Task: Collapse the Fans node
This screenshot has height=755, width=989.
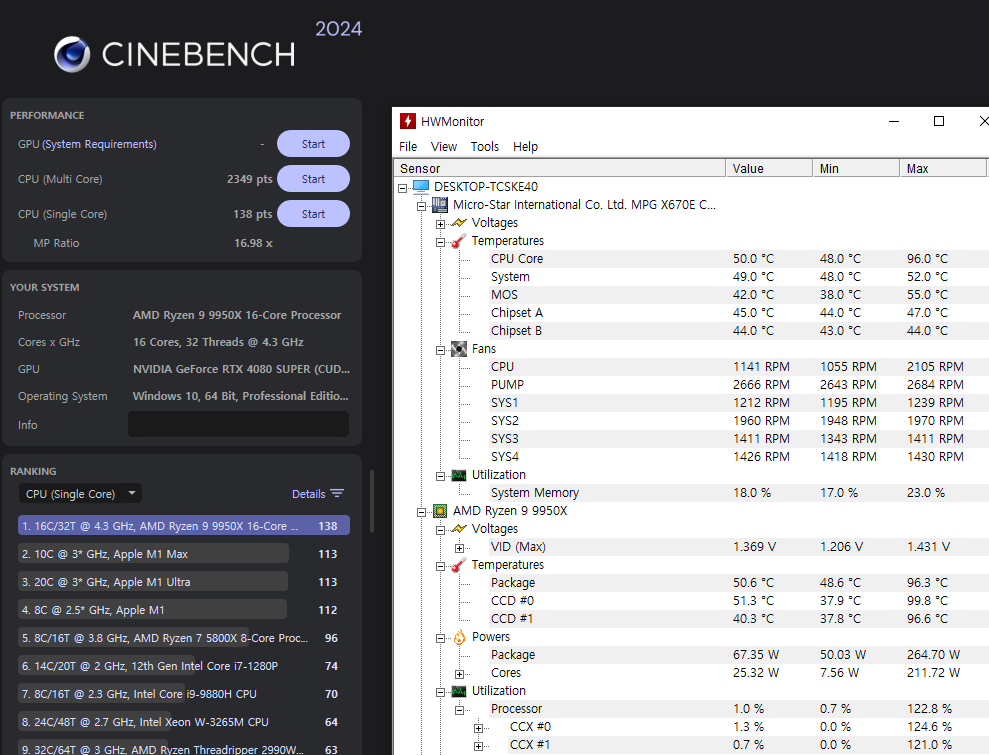Action: click(x=440, y=350)
